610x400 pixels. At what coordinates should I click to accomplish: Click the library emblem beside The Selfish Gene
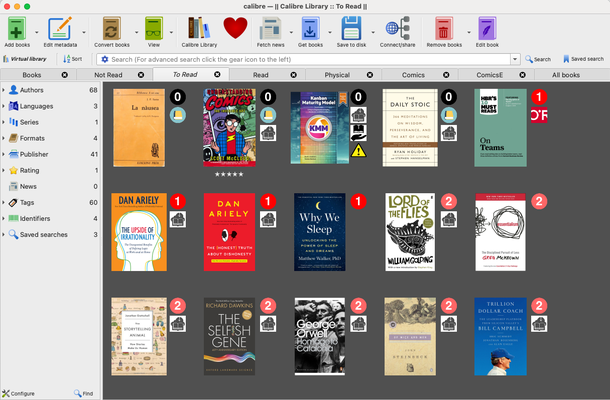[268, 324]
